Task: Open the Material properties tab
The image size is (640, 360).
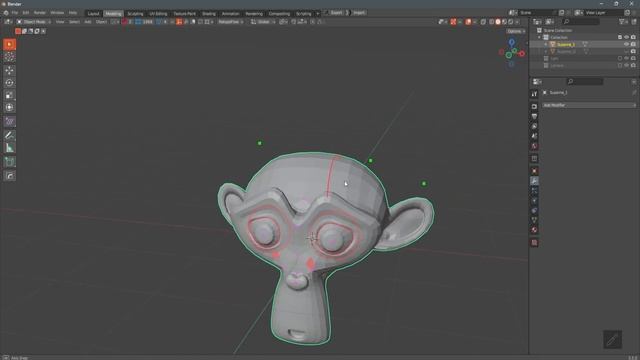Action: pyautogui.click(x=534, y=230)
